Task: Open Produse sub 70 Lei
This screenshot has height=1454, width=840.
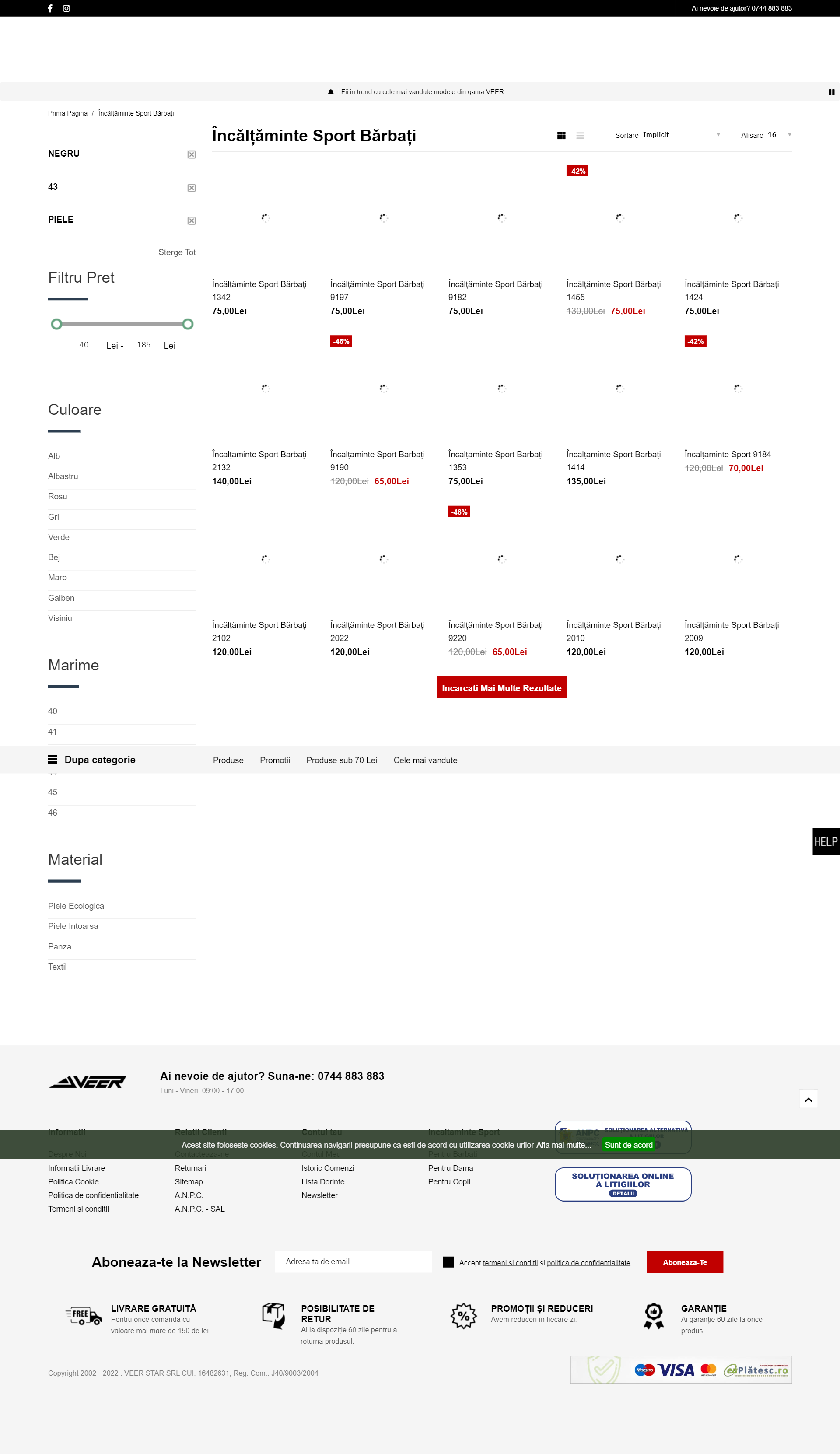Action: point(342,760)
